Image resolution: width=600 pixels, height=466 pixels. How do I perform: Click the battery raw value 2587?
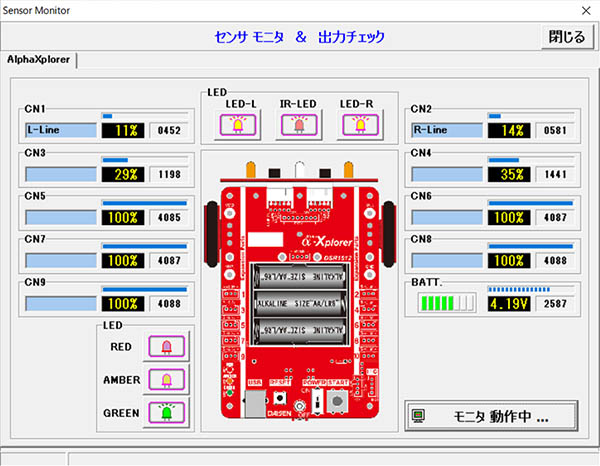pos(555,304)
